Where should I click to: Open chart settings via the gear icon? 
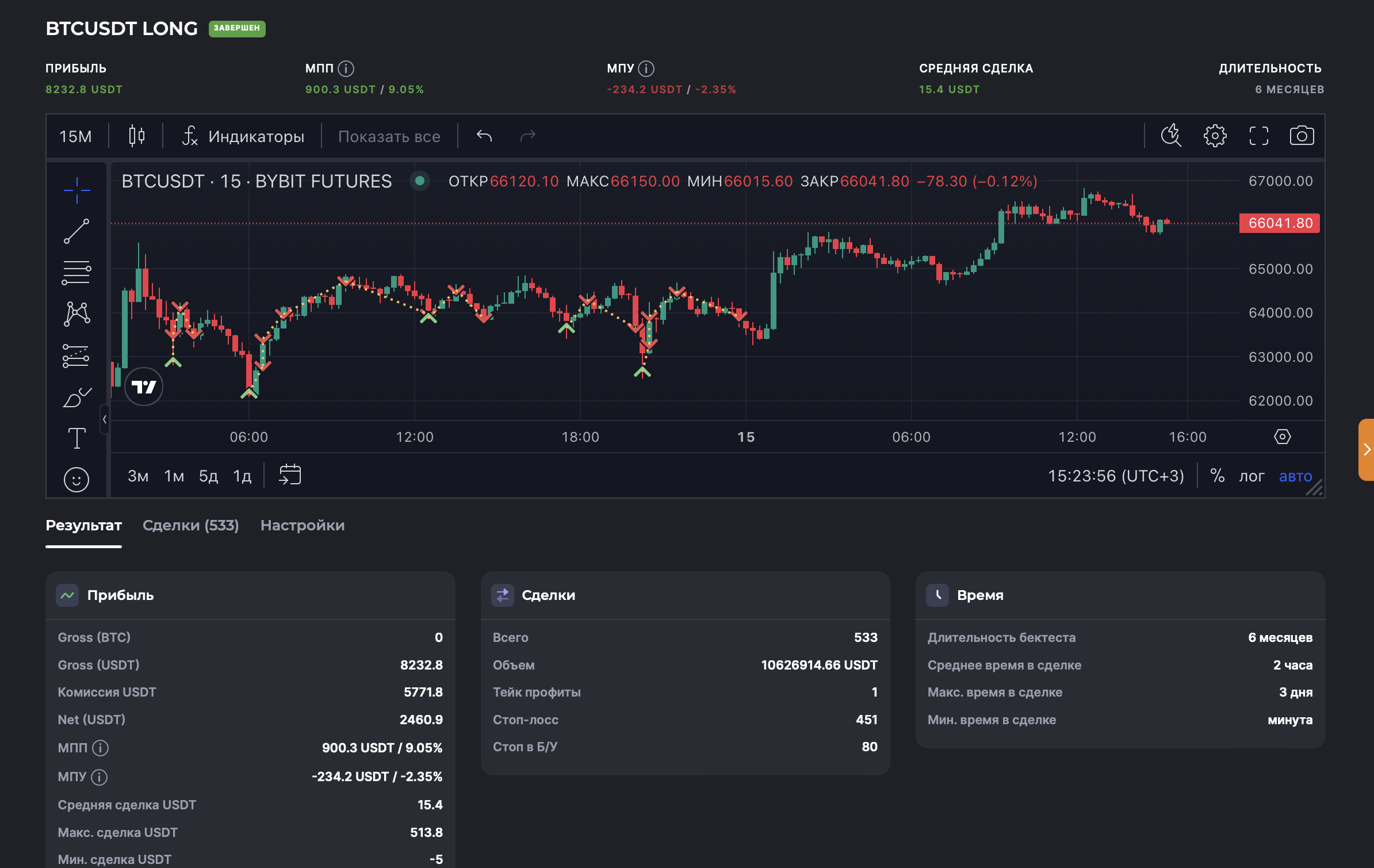click(x=1215, y=135)
